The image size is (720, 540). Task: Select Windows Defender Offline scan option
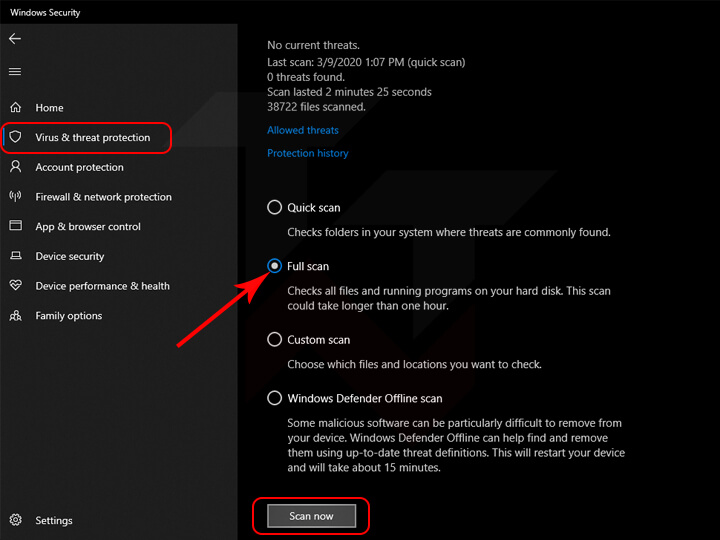point(275,398)
